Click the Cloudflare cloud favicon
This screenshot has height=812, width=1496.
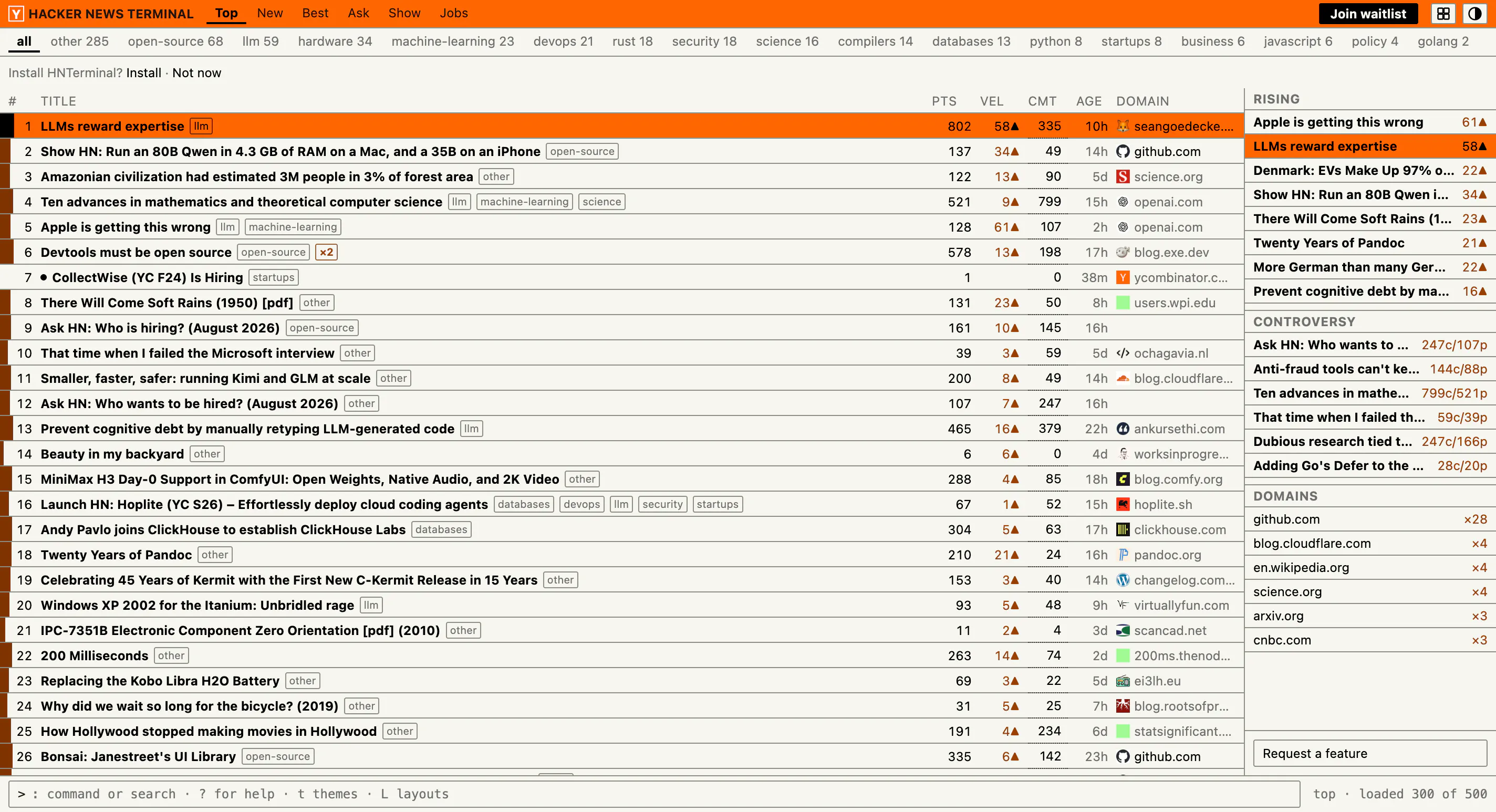[1123, 378]
